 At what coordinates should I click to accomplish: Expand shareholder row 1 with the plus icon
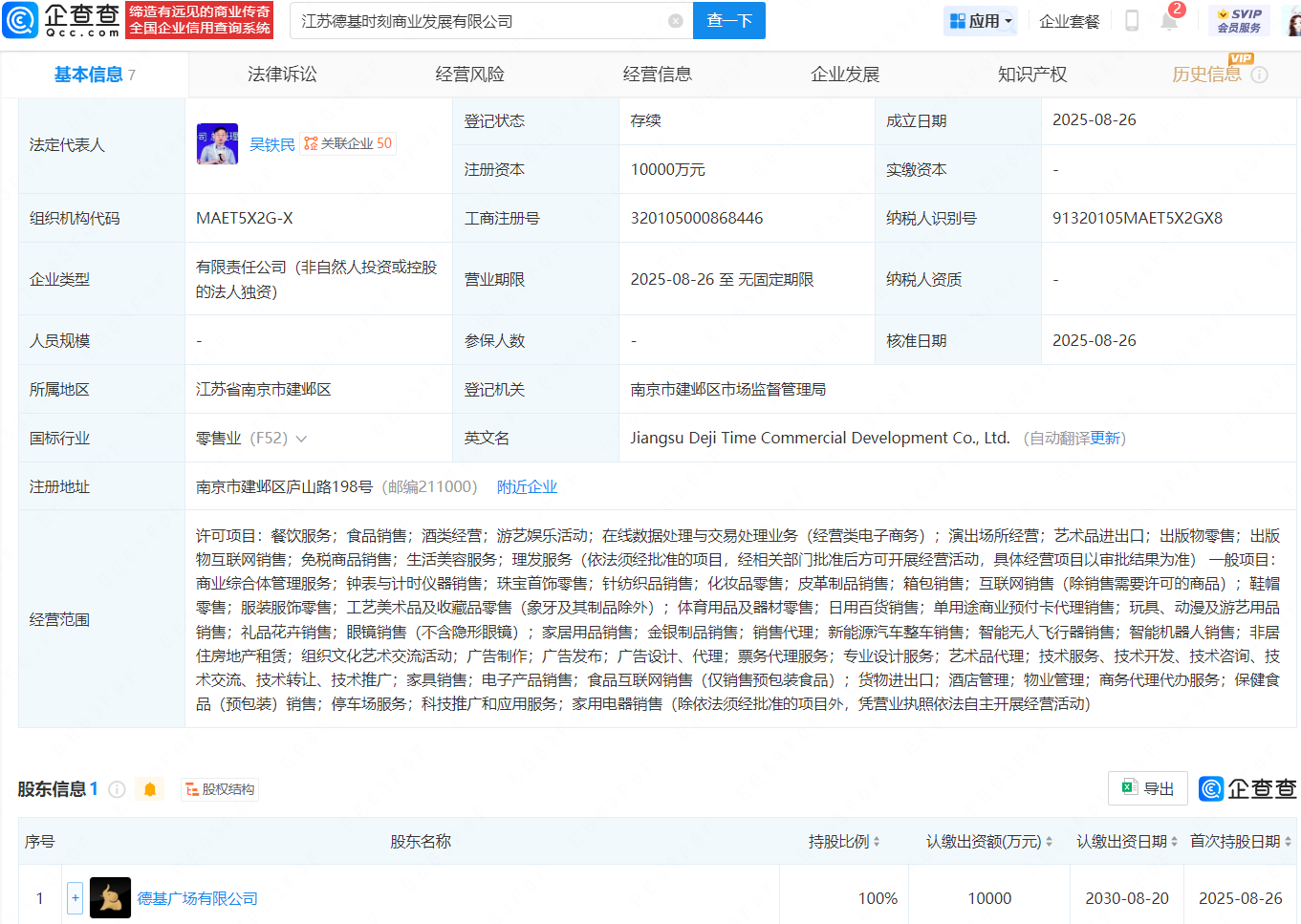76,898
